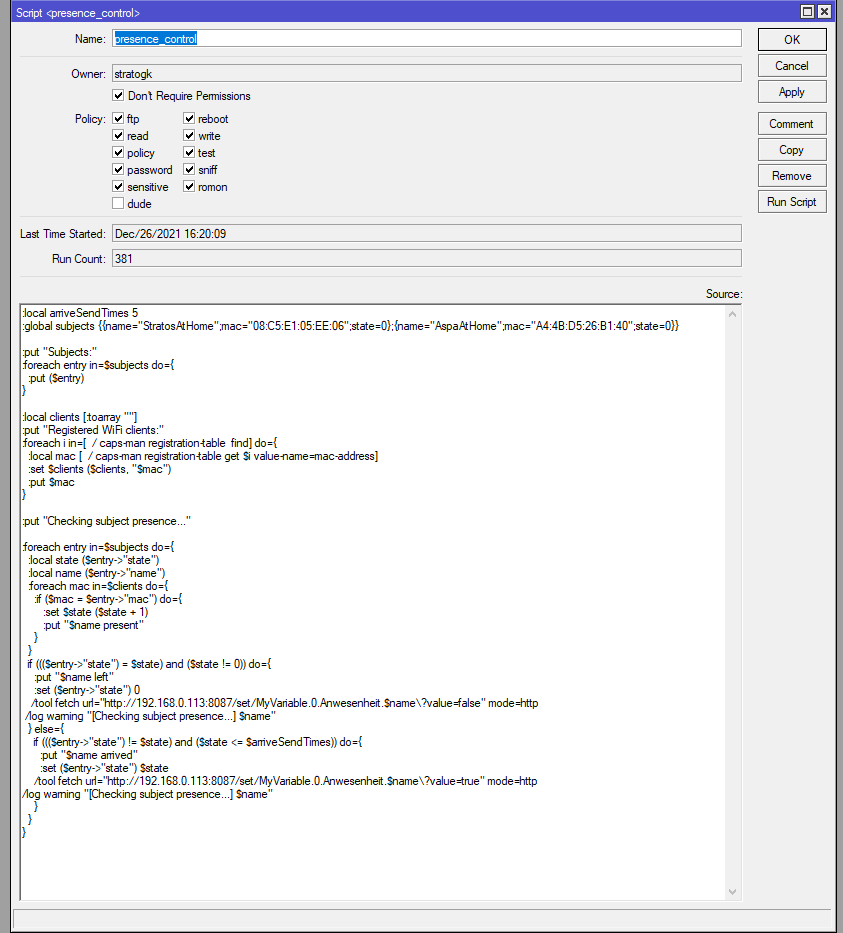Click the ':local mac' caps-man get line
Image resolution: width=843 pixels, height=933 pixels.
pos(203,456)
